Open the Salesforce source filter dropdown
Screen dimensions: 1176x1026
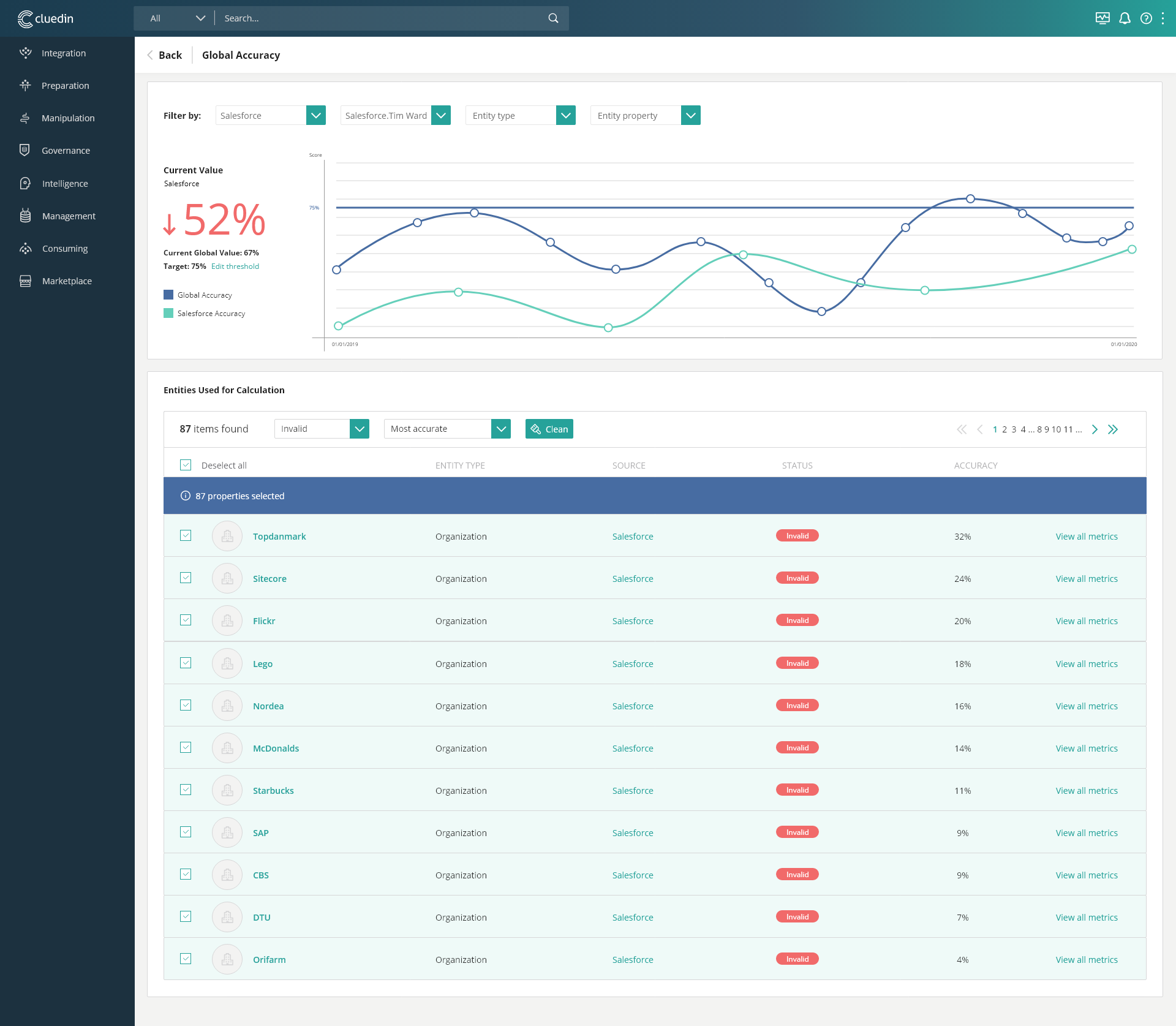(270, 115)
